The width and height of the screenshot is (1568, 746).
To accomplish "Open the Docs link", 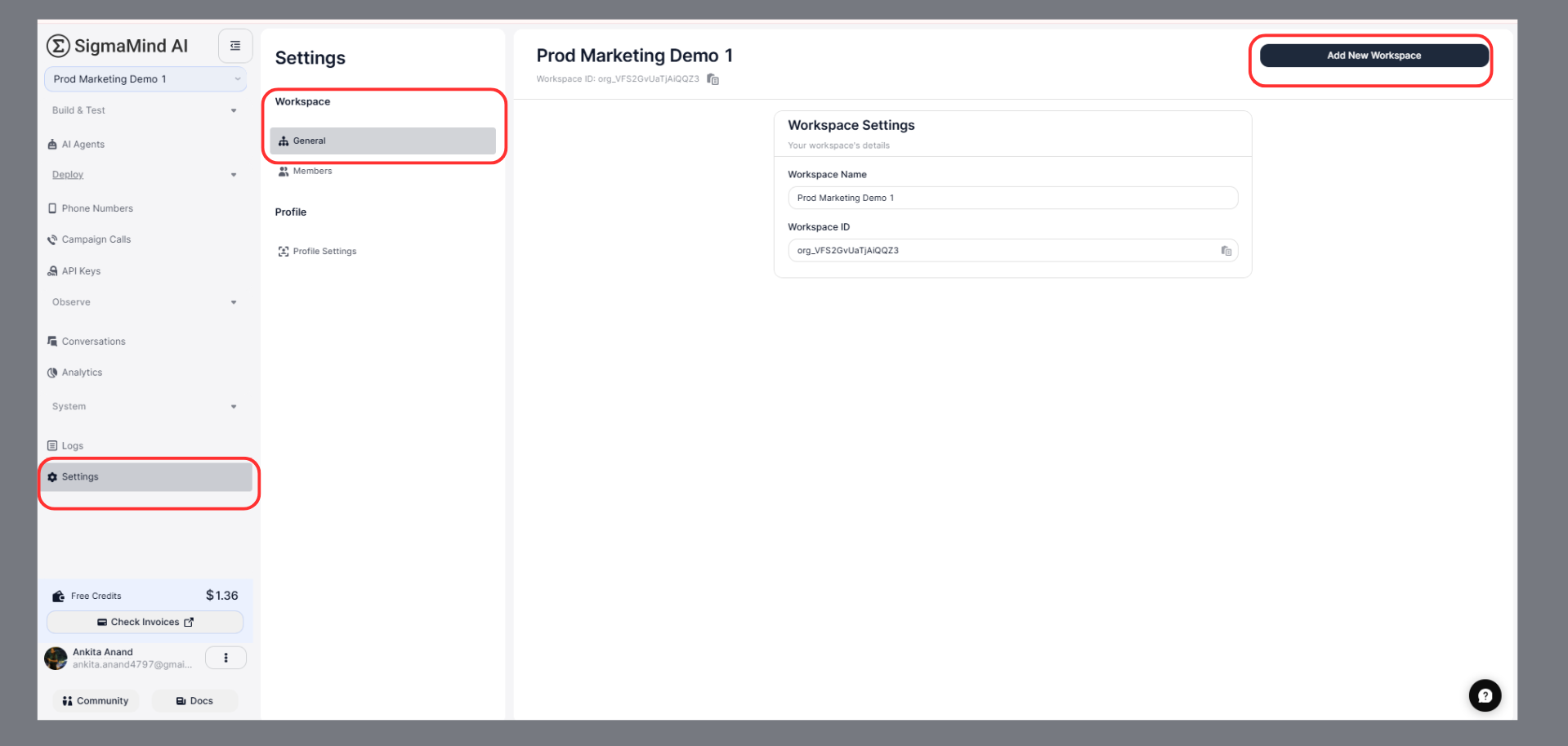I will coord(194,701).
